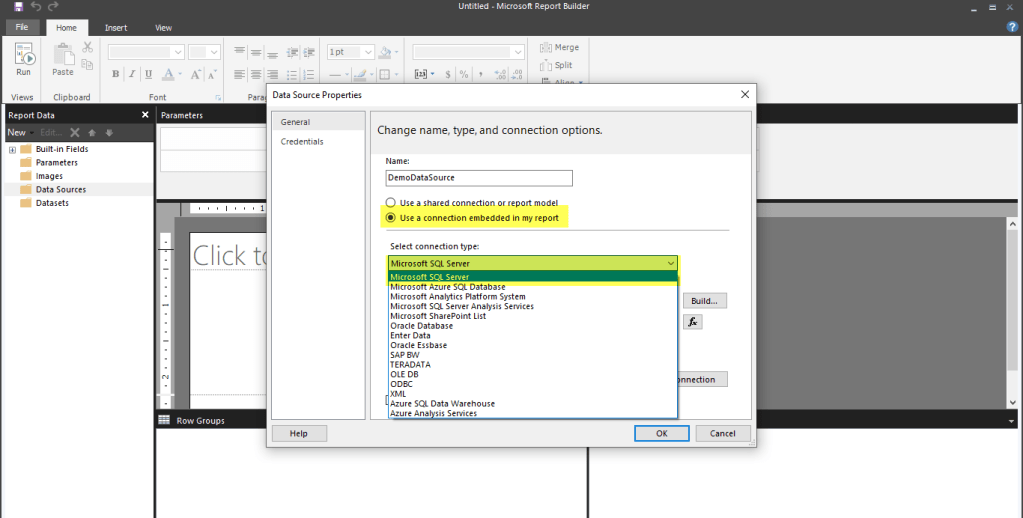The width and height of the screenshot is (1023, 518).
Task: Expand the Built-in Fields tree node
Action: pyautogui.click(x=12, y=149)
